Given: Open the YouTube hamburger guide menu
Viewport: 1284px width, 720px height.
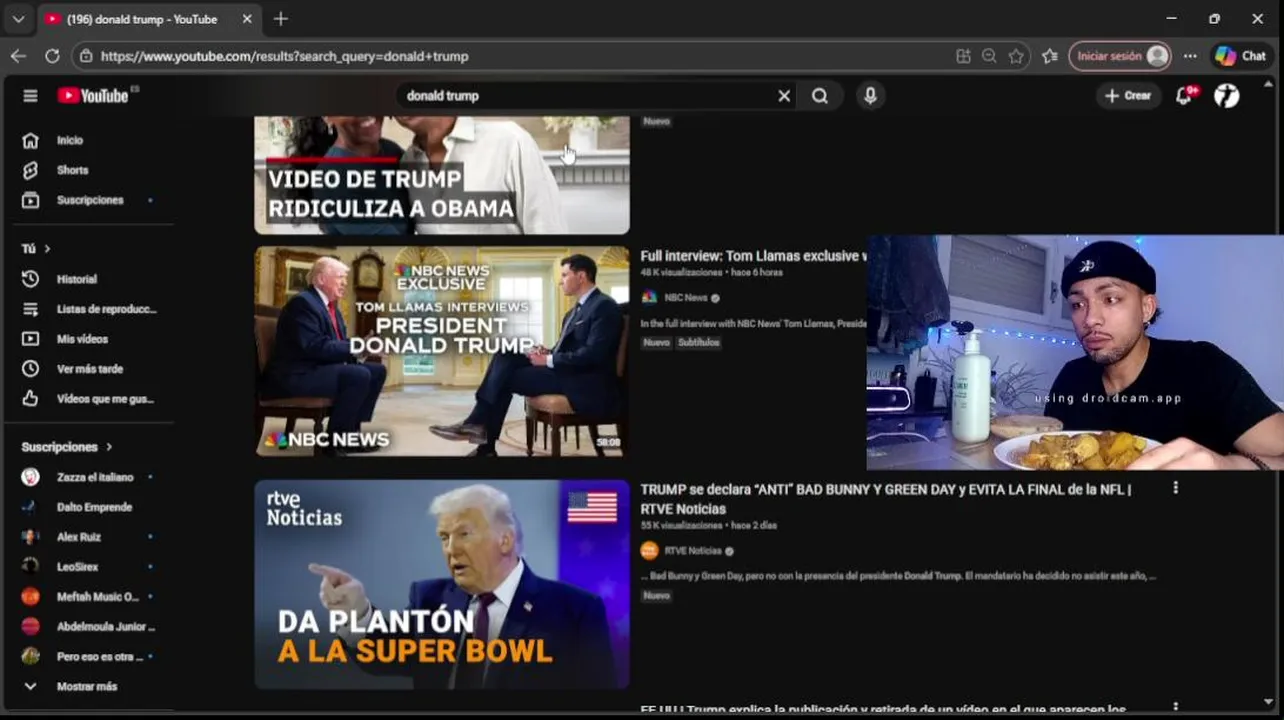Looking at the screenshot, I should 30,96.
